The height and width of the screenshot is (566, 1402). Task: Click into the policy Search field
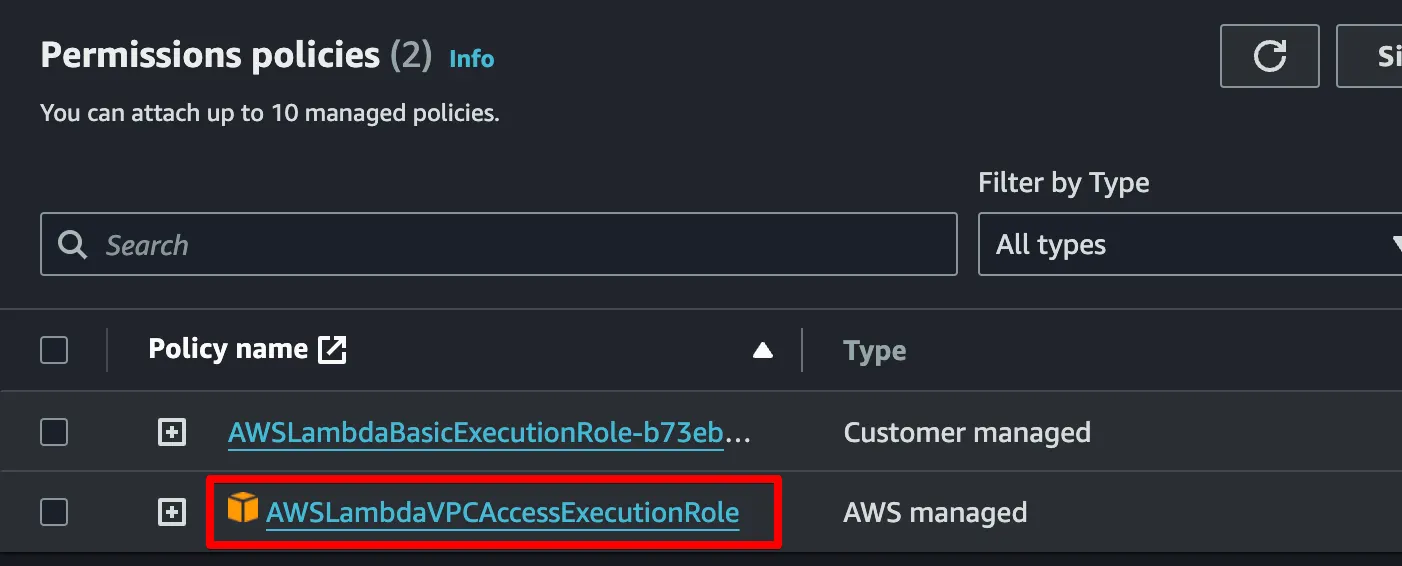coord(520,245)
